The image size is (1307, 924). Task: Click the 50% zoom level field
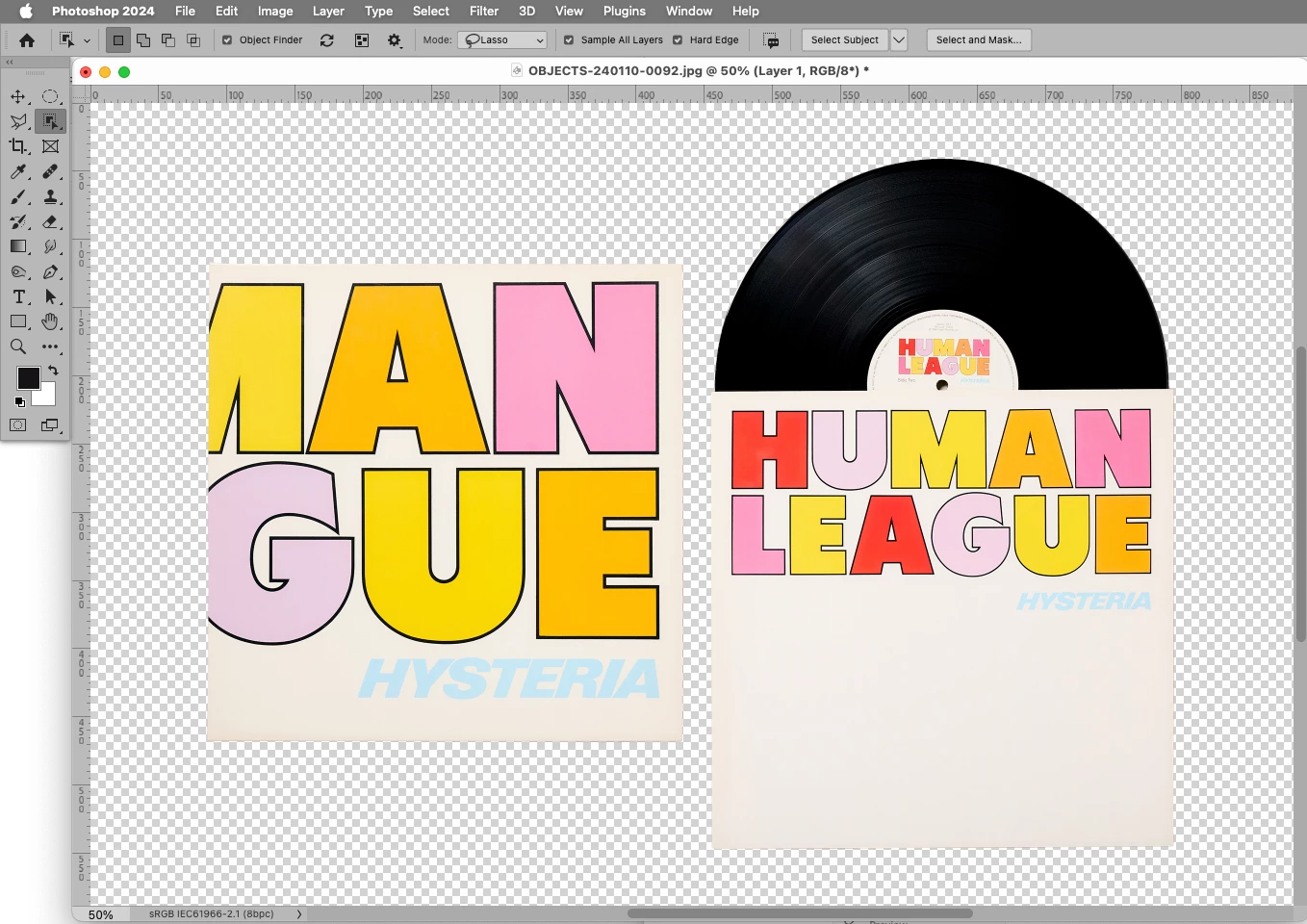101,914
